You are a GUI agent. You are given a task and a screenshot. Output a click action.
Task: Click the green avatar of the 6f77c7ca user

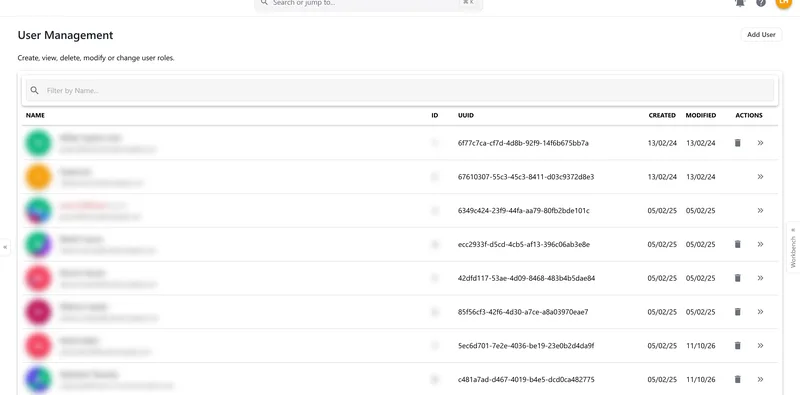(x=38, y=143)
